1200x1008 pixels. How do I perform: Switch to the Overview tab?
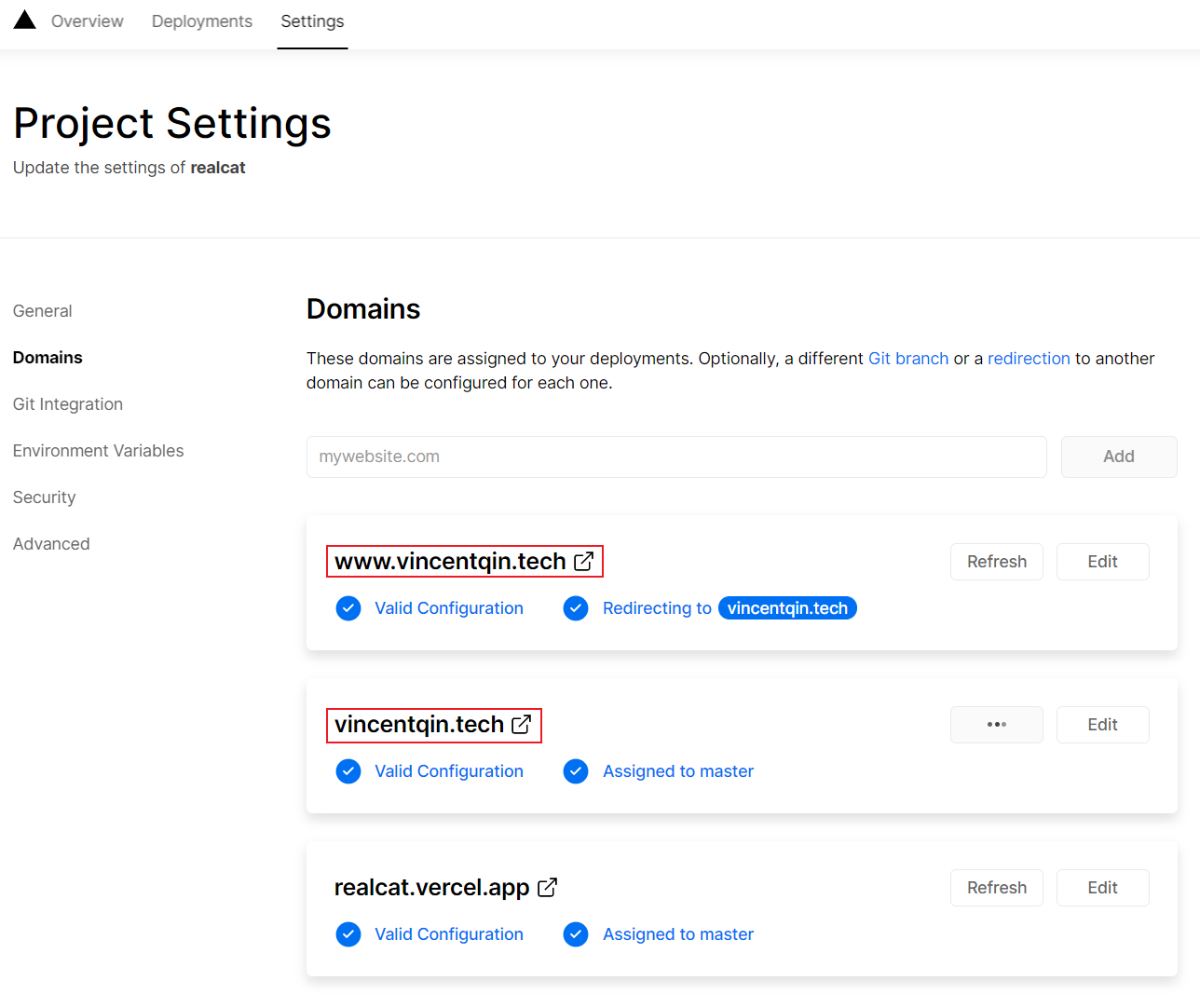[87, 21]
